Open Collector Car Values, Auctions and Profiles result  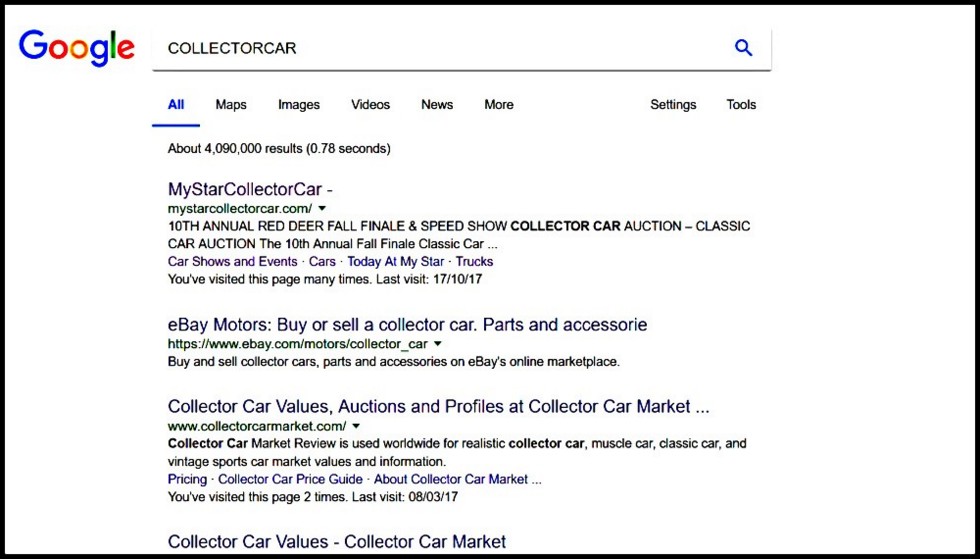(x=439, y=406)
